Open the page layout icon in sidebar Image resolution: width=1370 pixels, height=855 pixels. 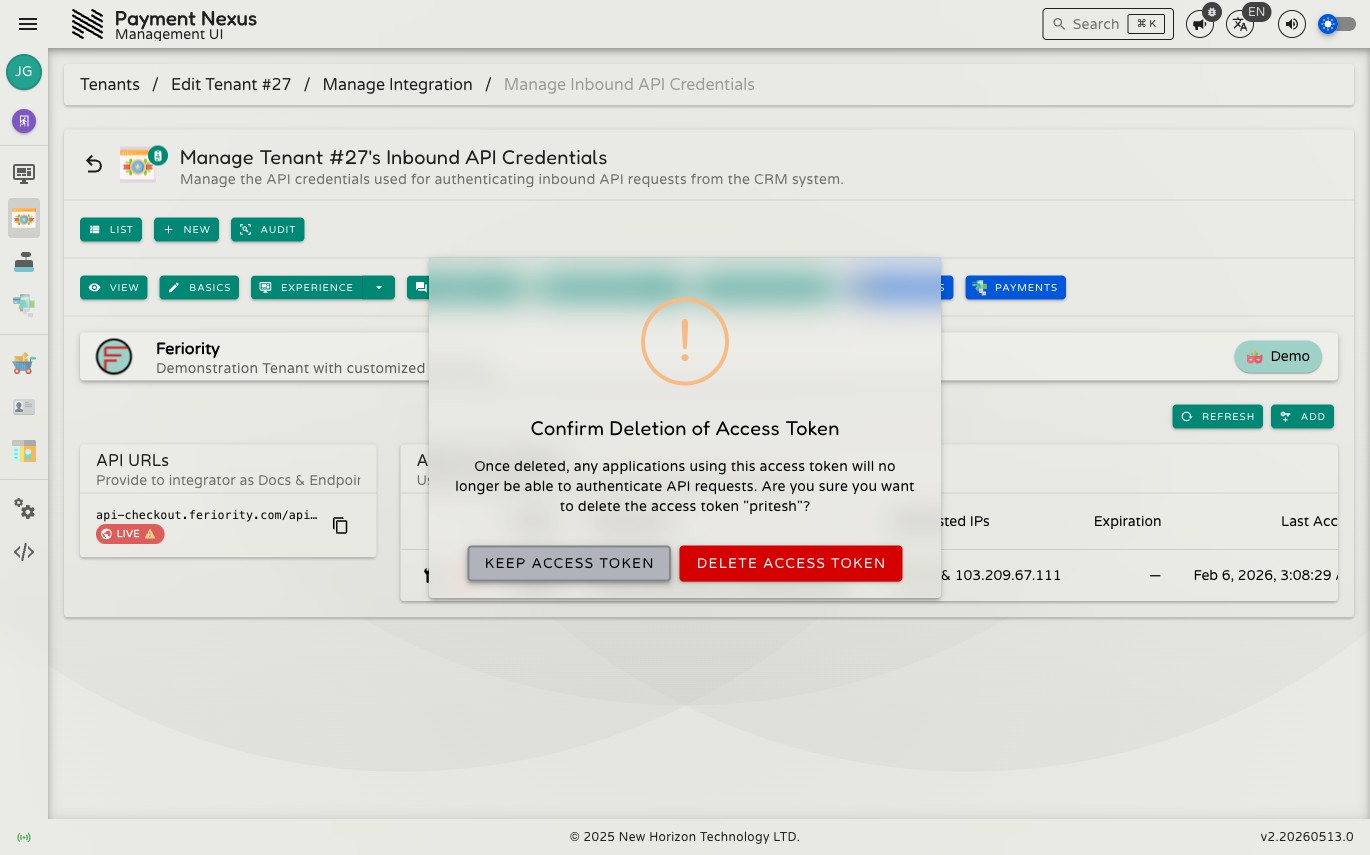pos(24,451)
